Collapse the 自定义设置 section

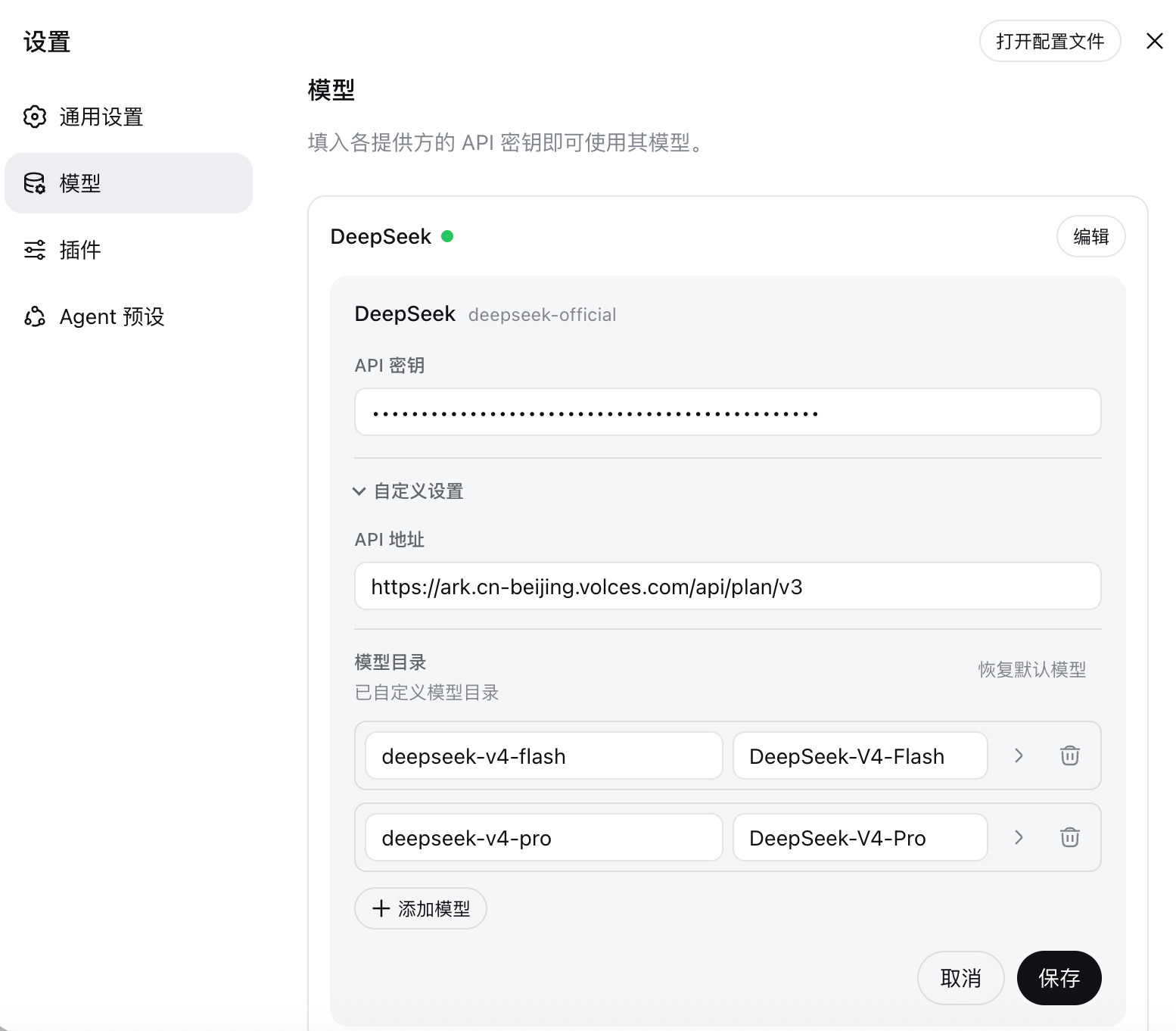409,491
